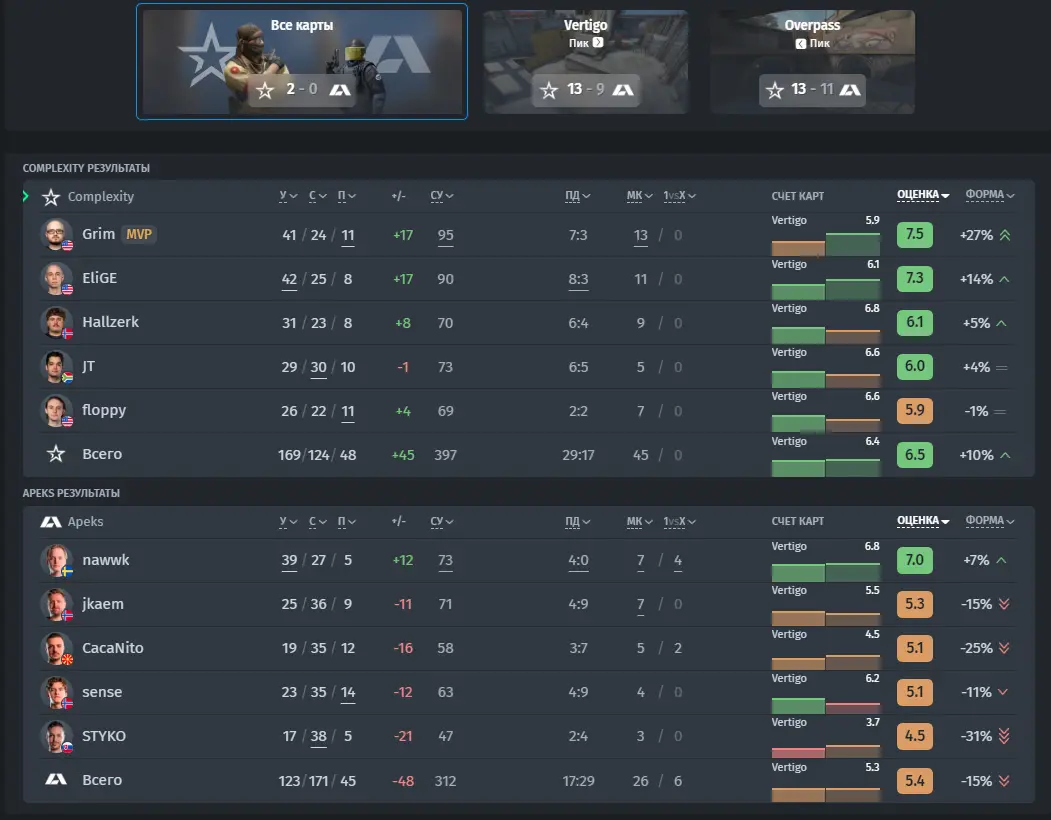Click CacaNito's double-down form trend arrow

pyautogui.click(x=1004, y=648)
